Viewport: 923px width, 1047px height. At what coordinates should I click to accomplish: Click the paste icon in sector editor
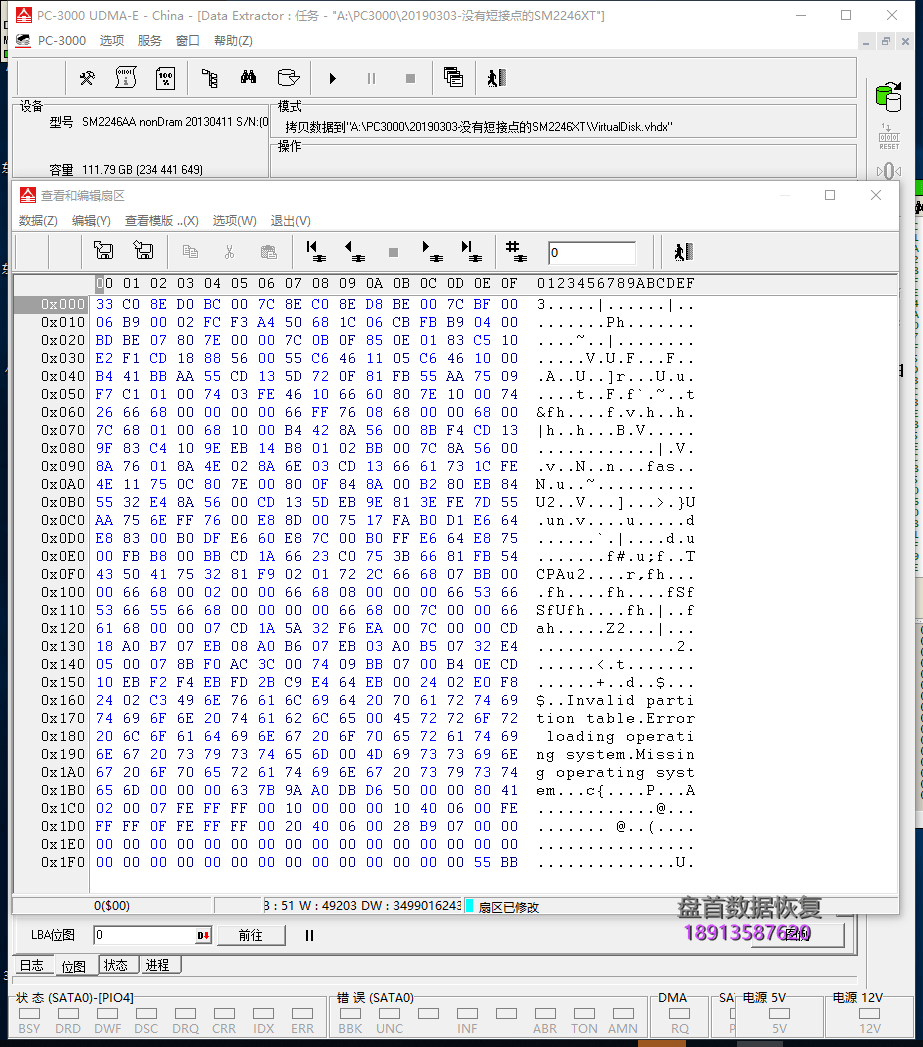click(268, 252)
